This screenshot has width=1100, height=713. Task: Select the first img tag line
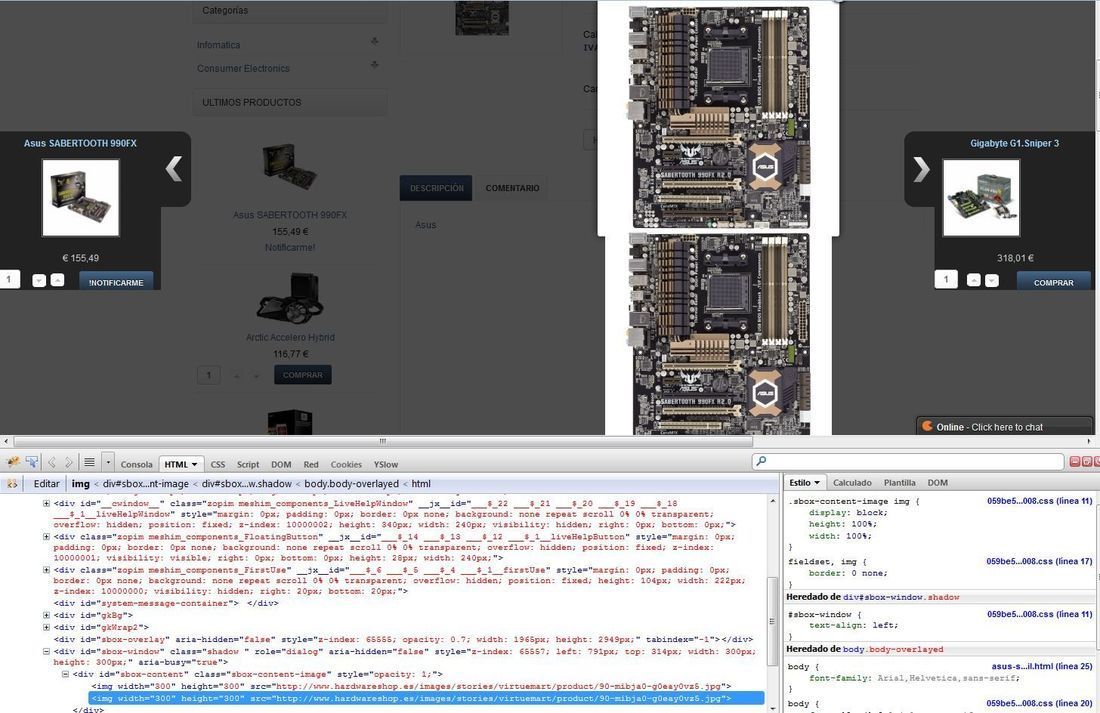coord(411,686)
